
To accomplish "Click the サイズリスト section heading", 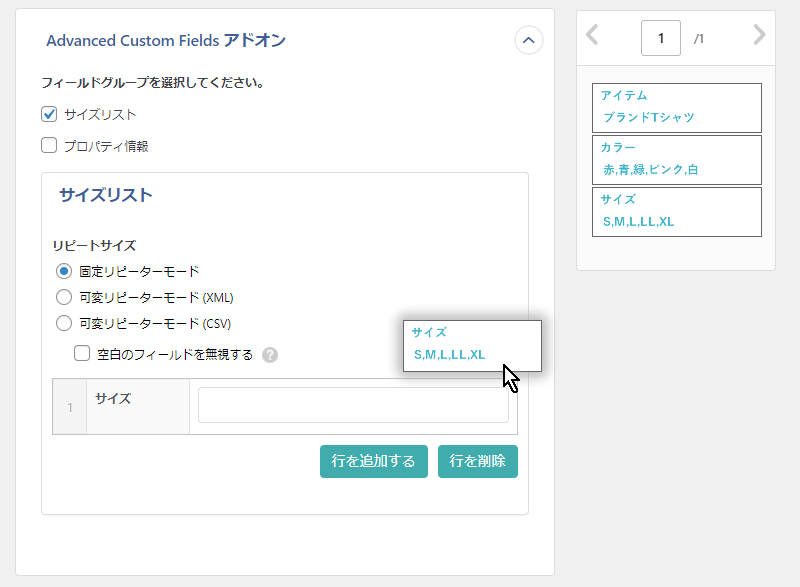I will pos(106,195).
